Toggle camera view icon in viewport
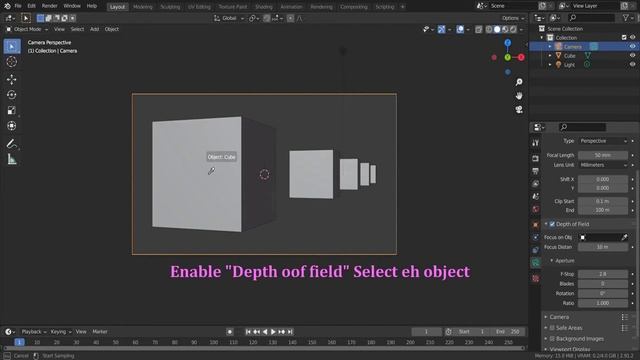The height and width of the screenshot is (360, 640). coord(519,109)
